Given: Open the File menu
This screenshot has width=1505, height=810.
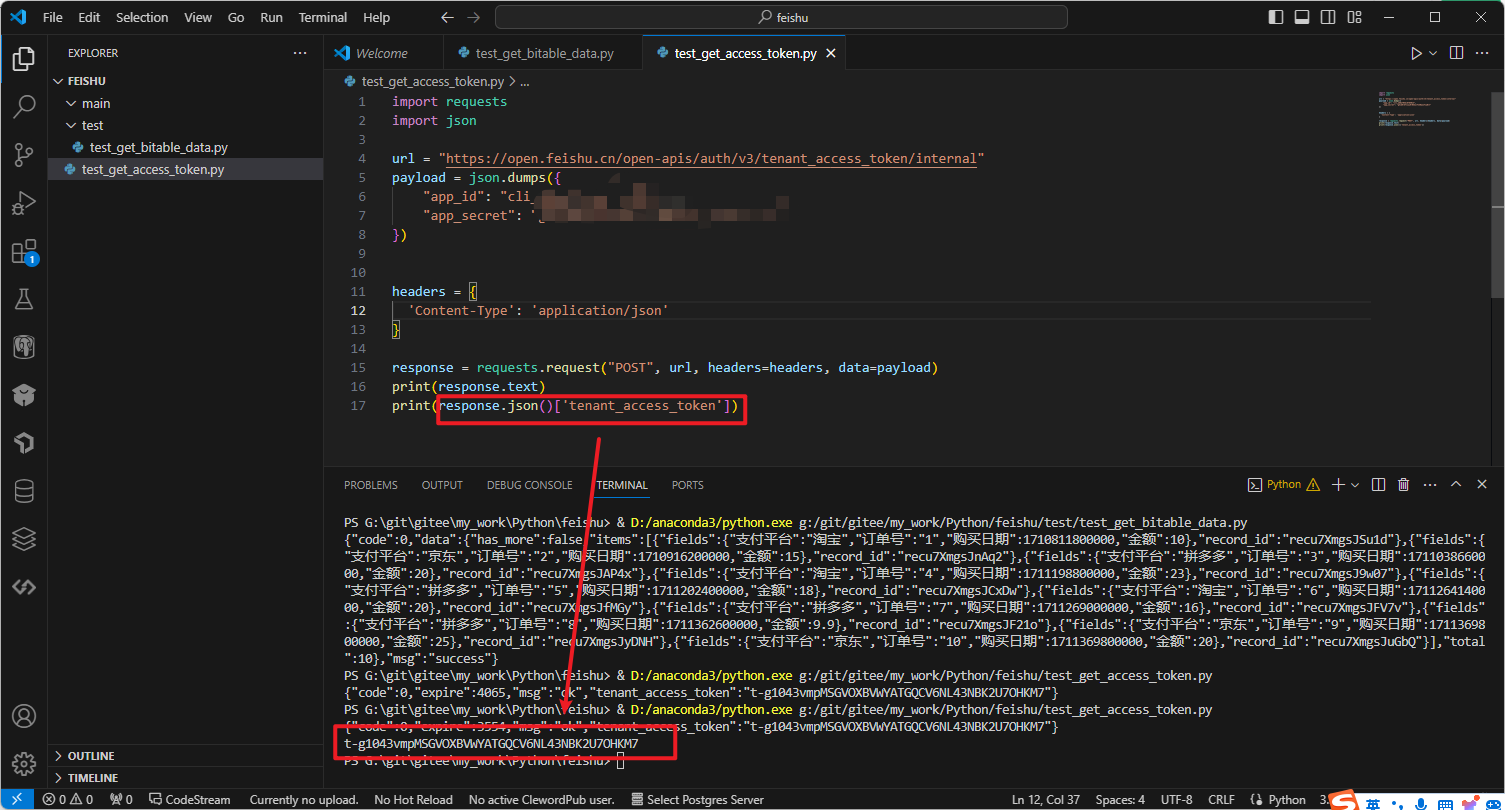Looking at the screenshot, I should pos(53,17).
